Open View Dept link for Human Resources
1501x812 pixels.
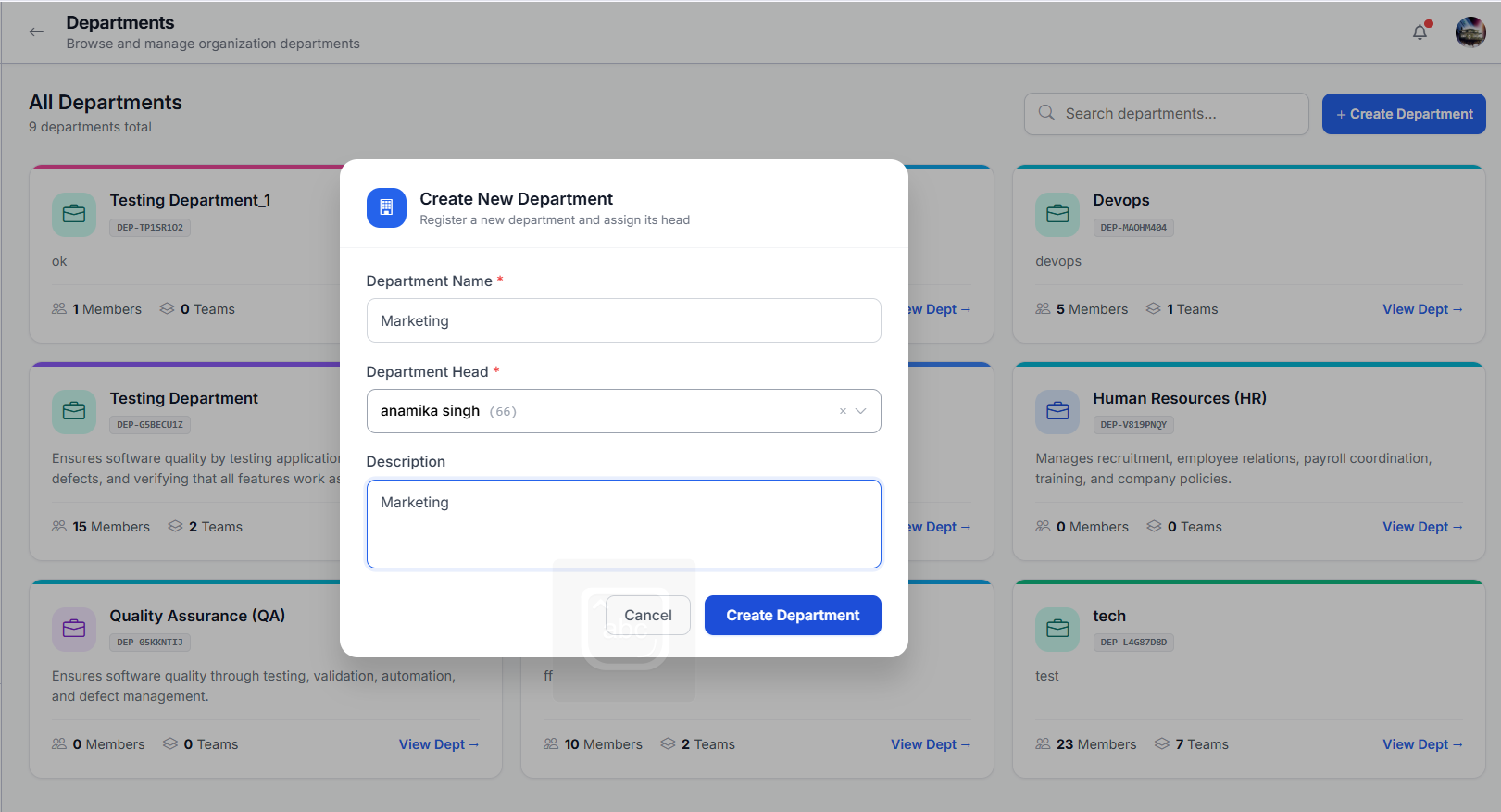(1422, 527)
